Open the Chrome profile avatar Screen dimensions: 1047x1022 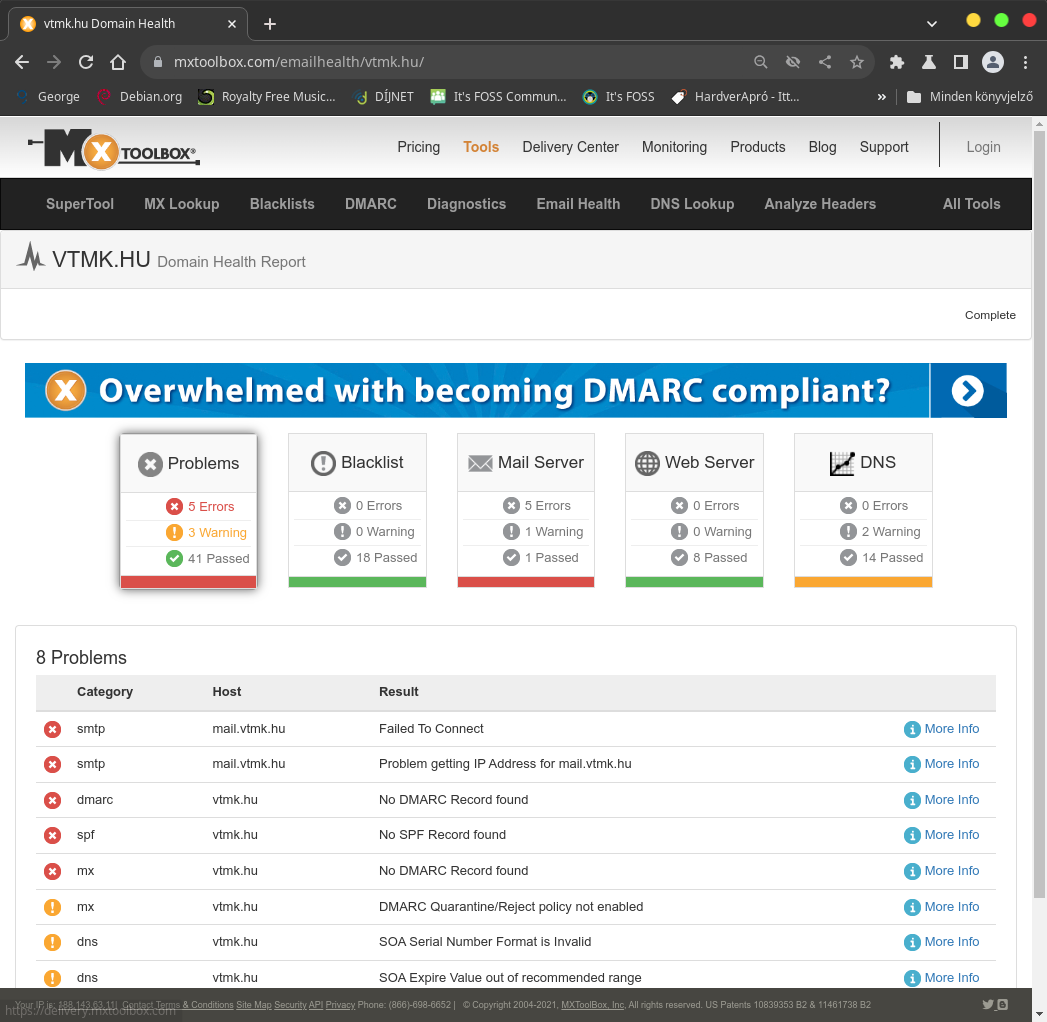[x=993, y=62]
